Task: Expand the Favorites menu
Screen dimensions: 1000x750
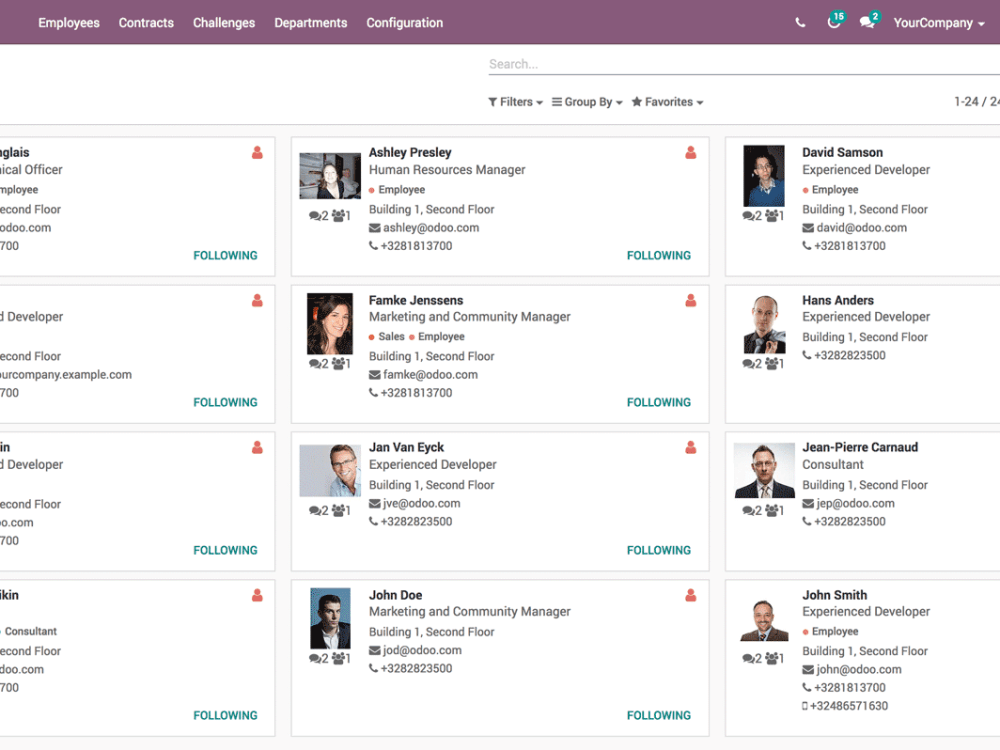Action: pyautogui.click(x=666, y=101)
